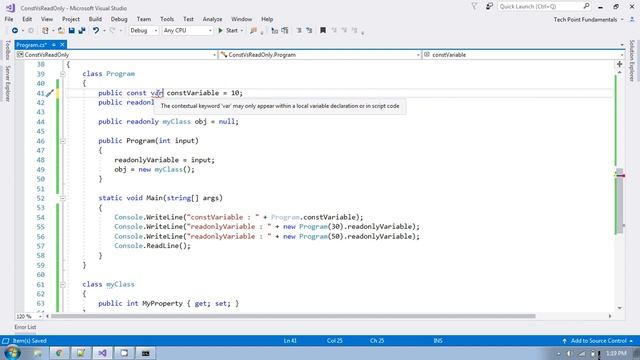Click the Find in Files toolbar icon
Screen dimensions: 640x360
[x=253, y=31]
